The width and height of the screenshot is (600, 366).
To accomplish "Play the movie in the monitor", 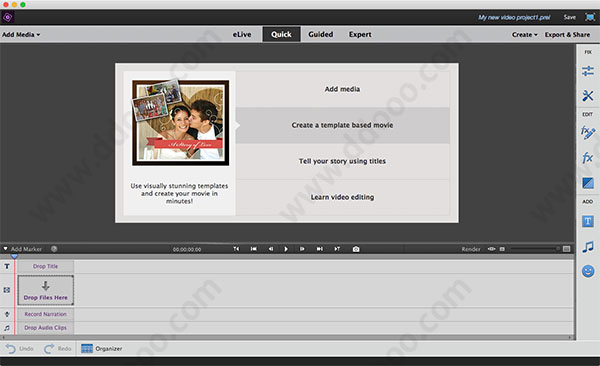I will [286, 249].
